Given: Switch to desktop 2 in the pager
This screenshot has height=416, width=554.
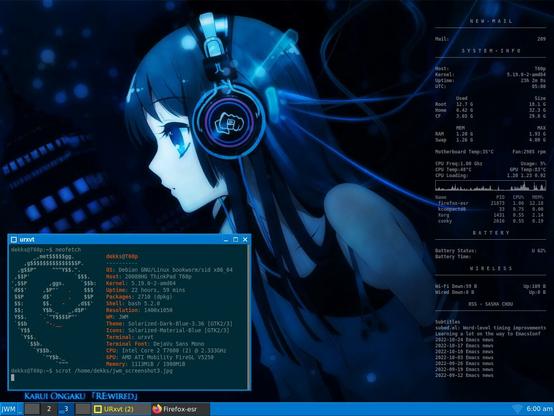Looking at the screenshot, I should [x=48, y=409].
